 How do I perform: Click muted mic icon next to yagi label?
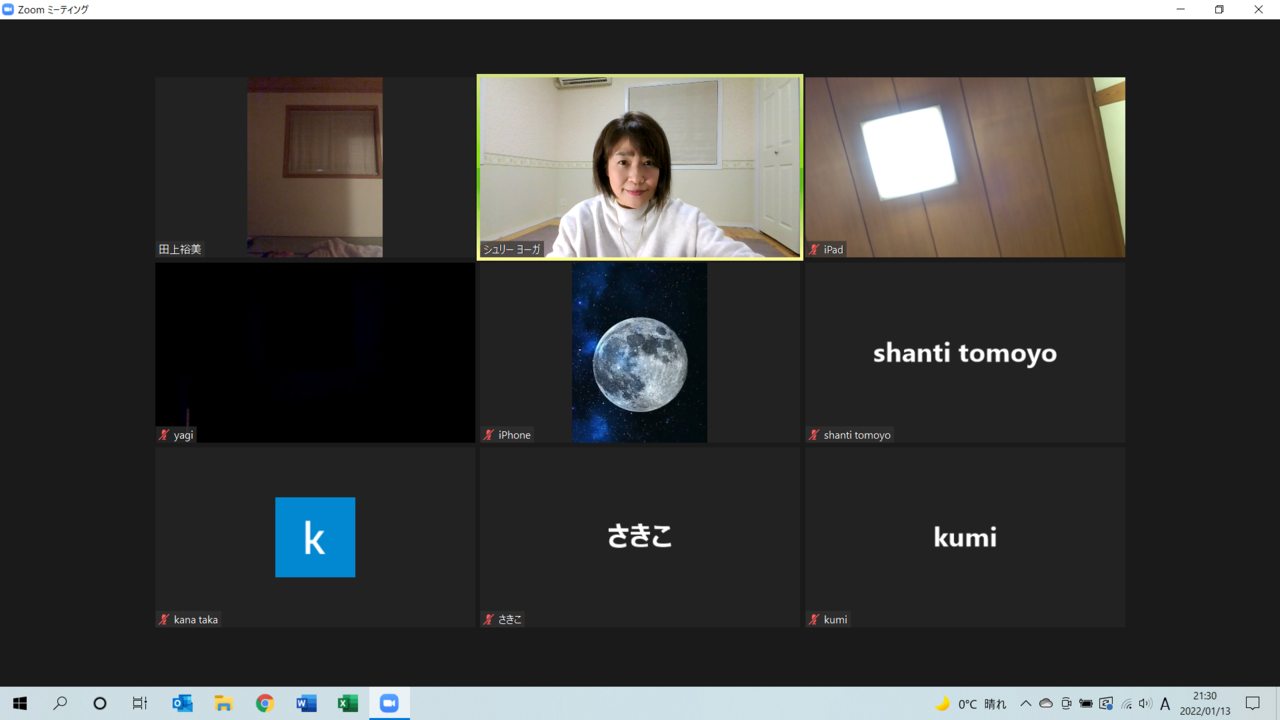pyautogui.click(x=164, y=435)
